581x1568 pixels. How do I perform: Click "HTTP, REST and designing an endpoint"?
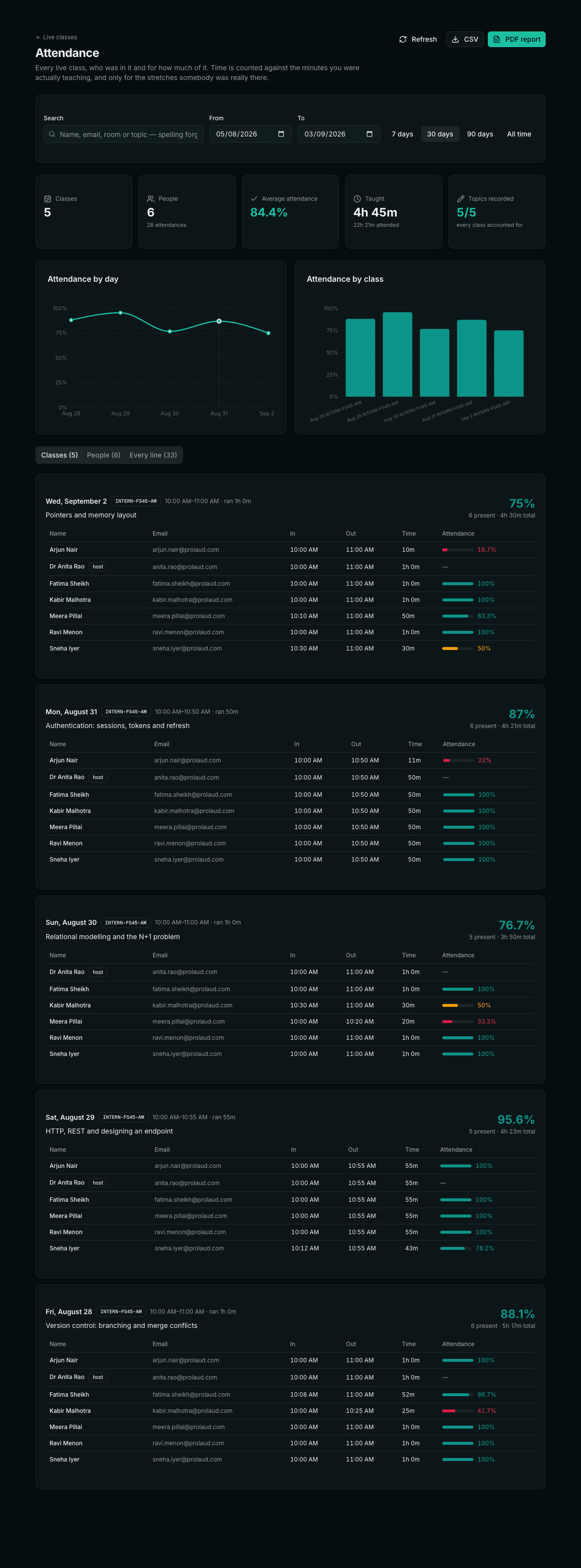click(x=109, y=1132)
